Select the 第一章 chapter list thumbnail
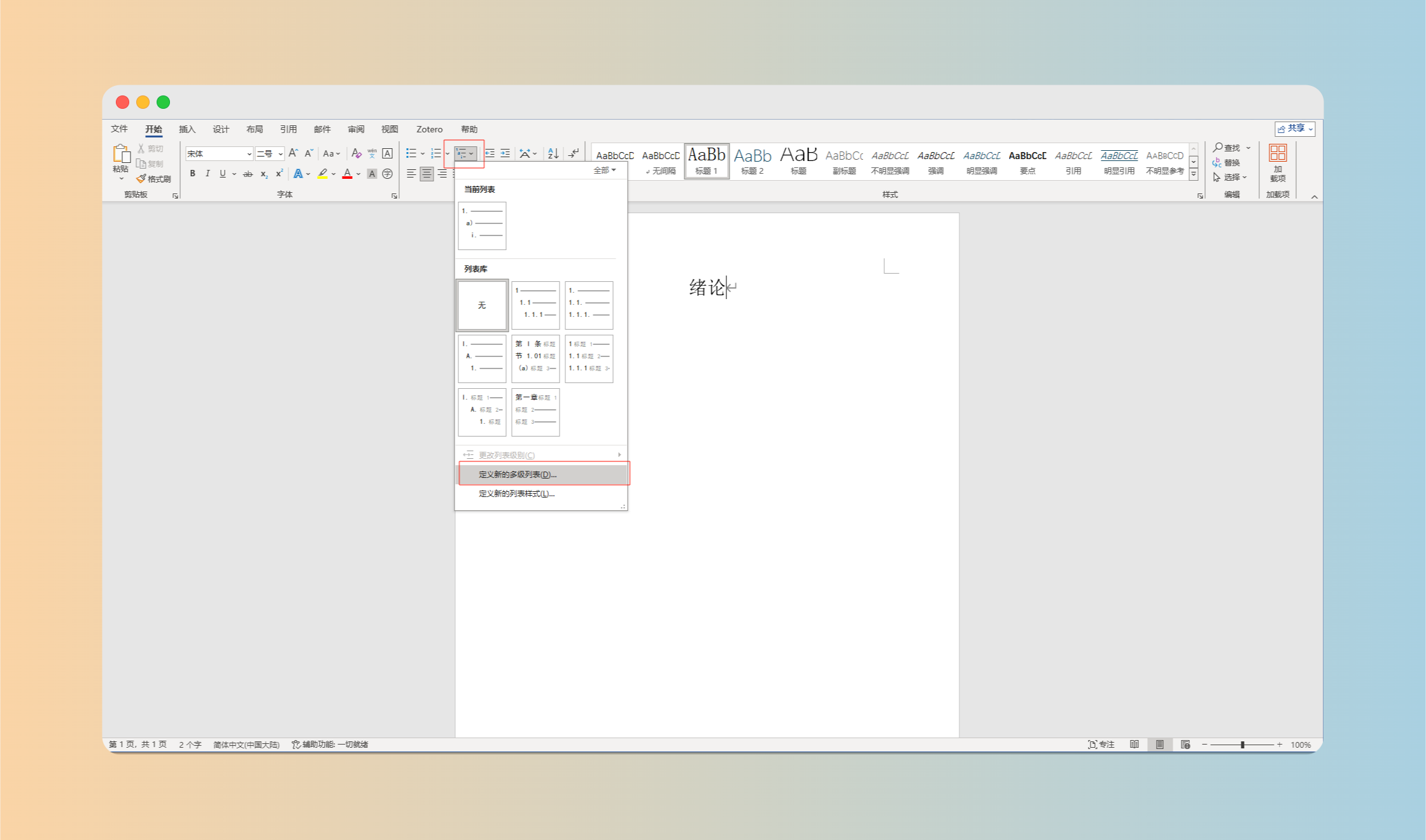The height and width of the screenshot is (840, 1426). coord(535,412)
